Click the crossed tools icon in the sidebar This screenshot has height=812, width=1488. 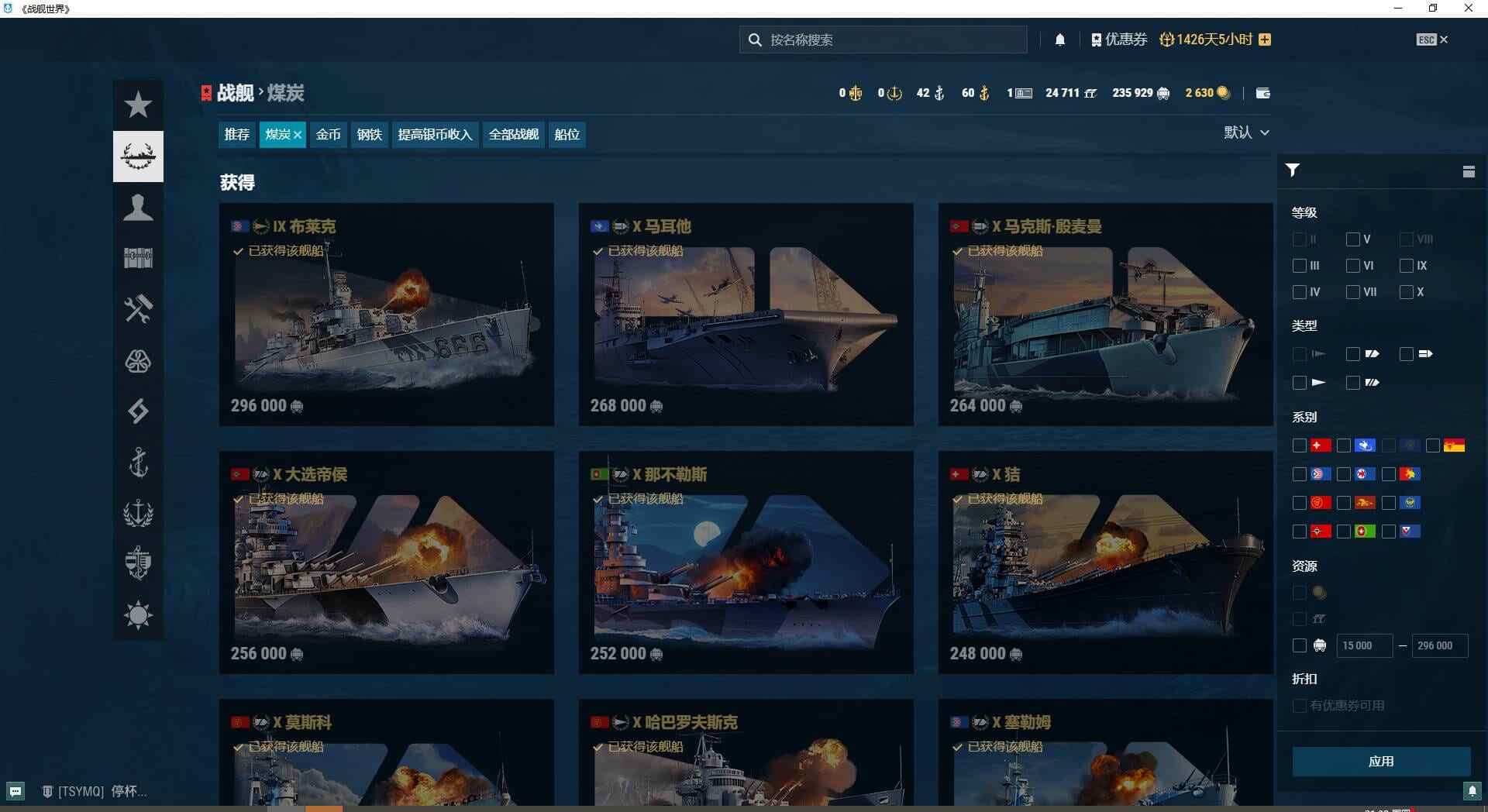[138, 308]
